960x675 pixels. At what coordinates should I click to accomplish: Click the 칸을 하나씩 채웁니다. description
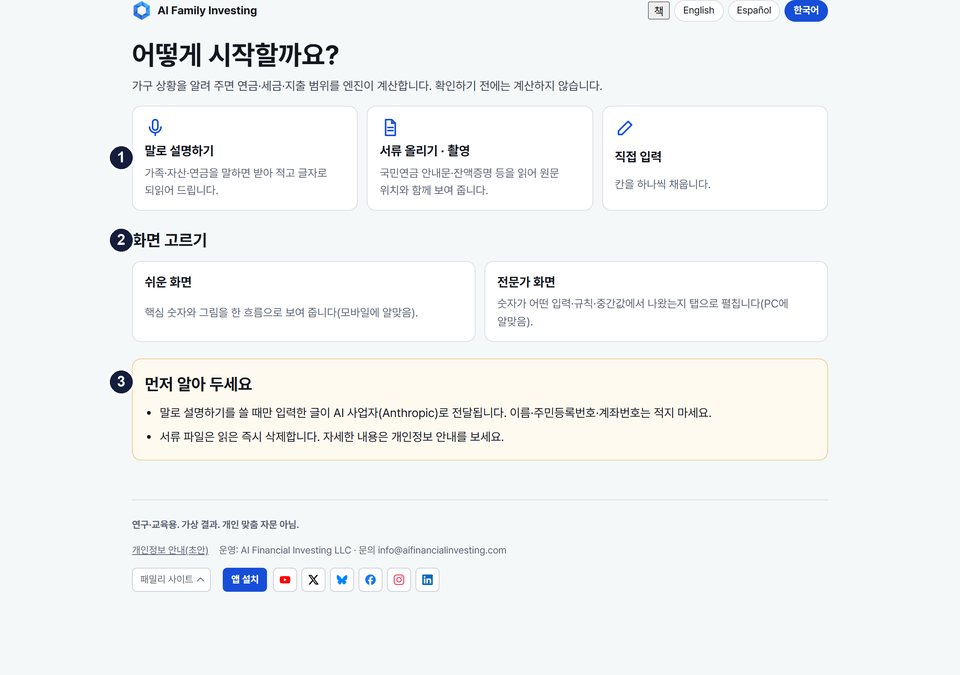coord(662,184)
